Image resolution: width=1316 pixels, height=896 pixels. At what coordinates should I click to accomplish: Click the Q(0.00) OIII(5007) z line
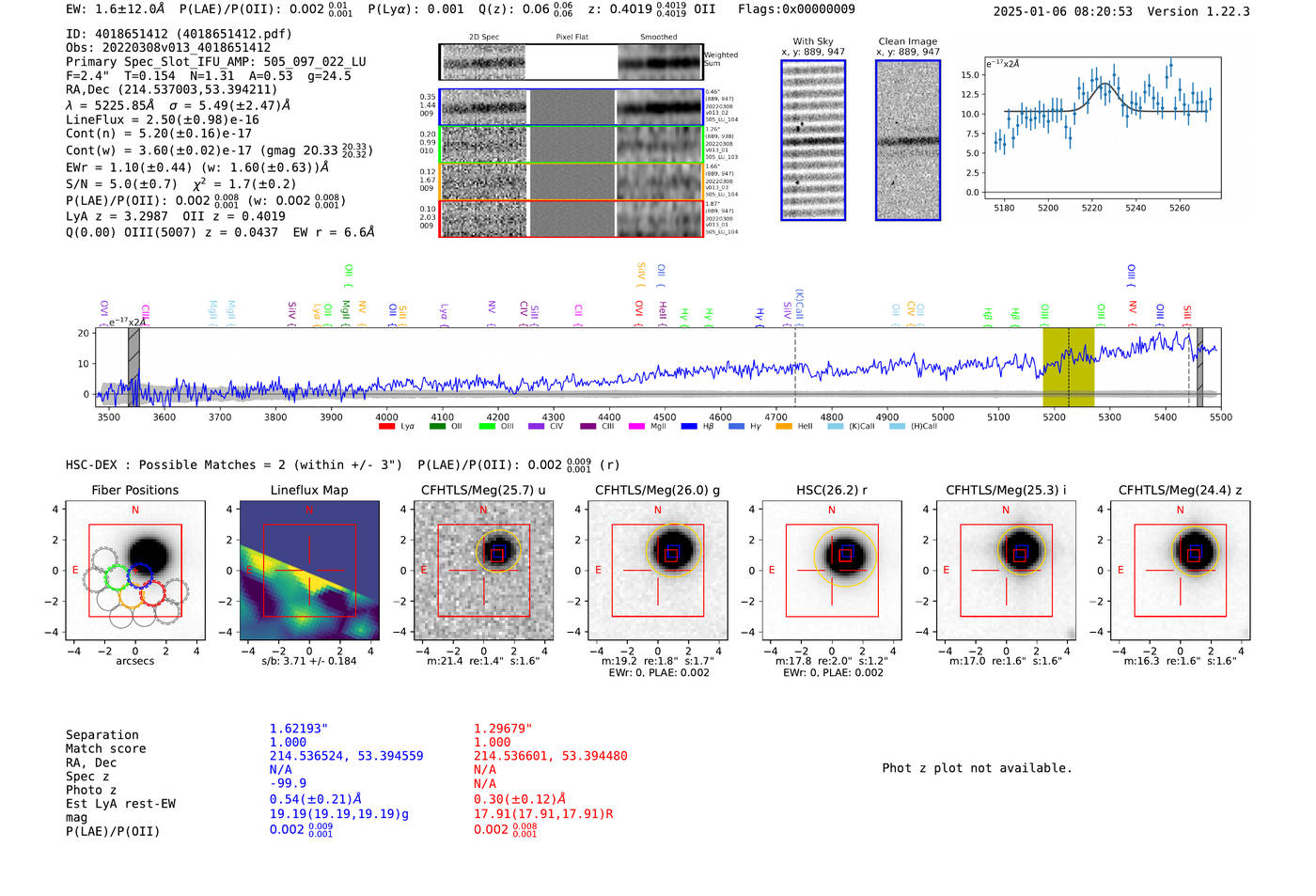[x=220, y=232]
